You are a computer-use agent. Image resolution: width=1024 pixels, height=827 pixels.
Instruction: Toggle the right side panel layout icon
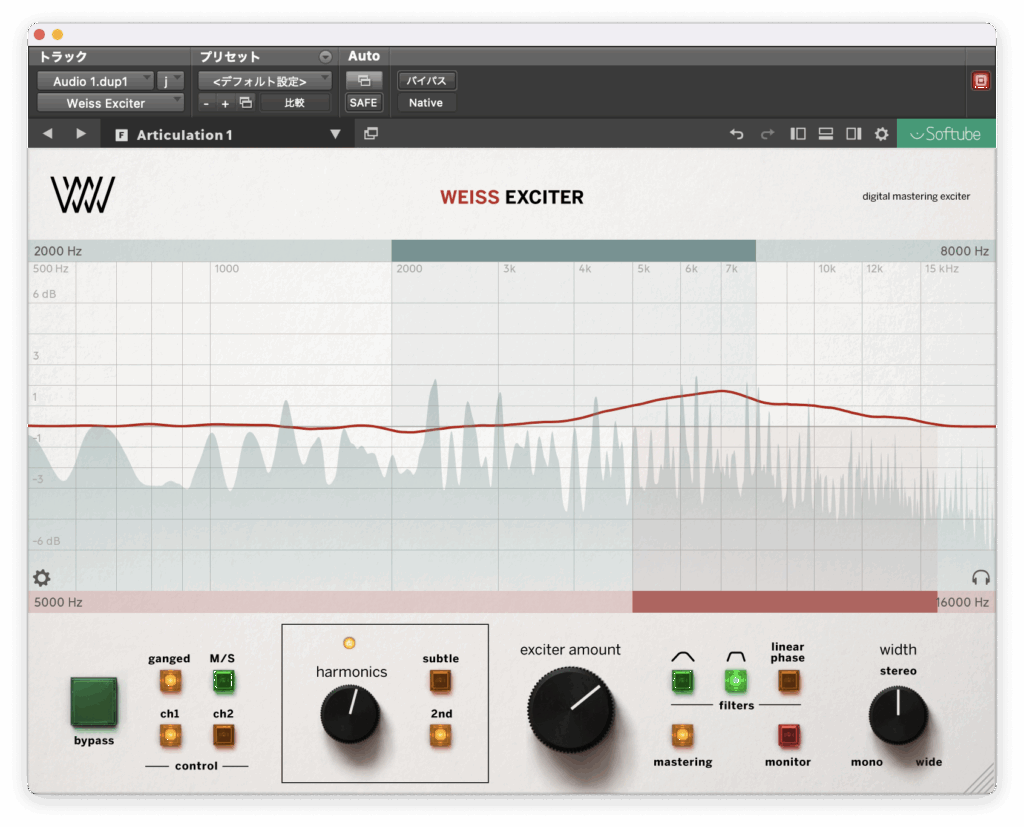coord(854,134)
